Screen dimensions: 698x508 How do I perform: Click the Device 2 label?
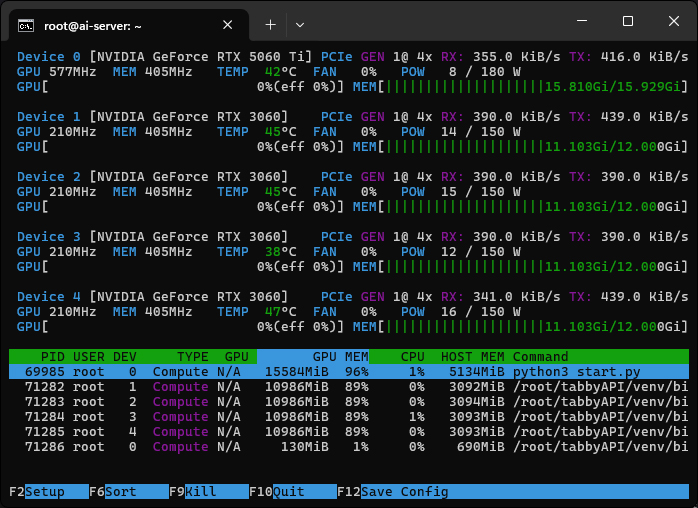click(49, 177)
